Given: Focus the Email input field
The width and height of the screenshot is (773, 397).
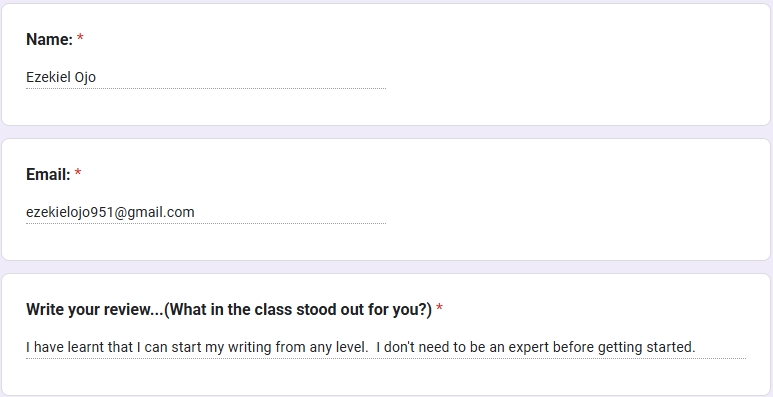Looking at the screenshot, I should 206,213.
